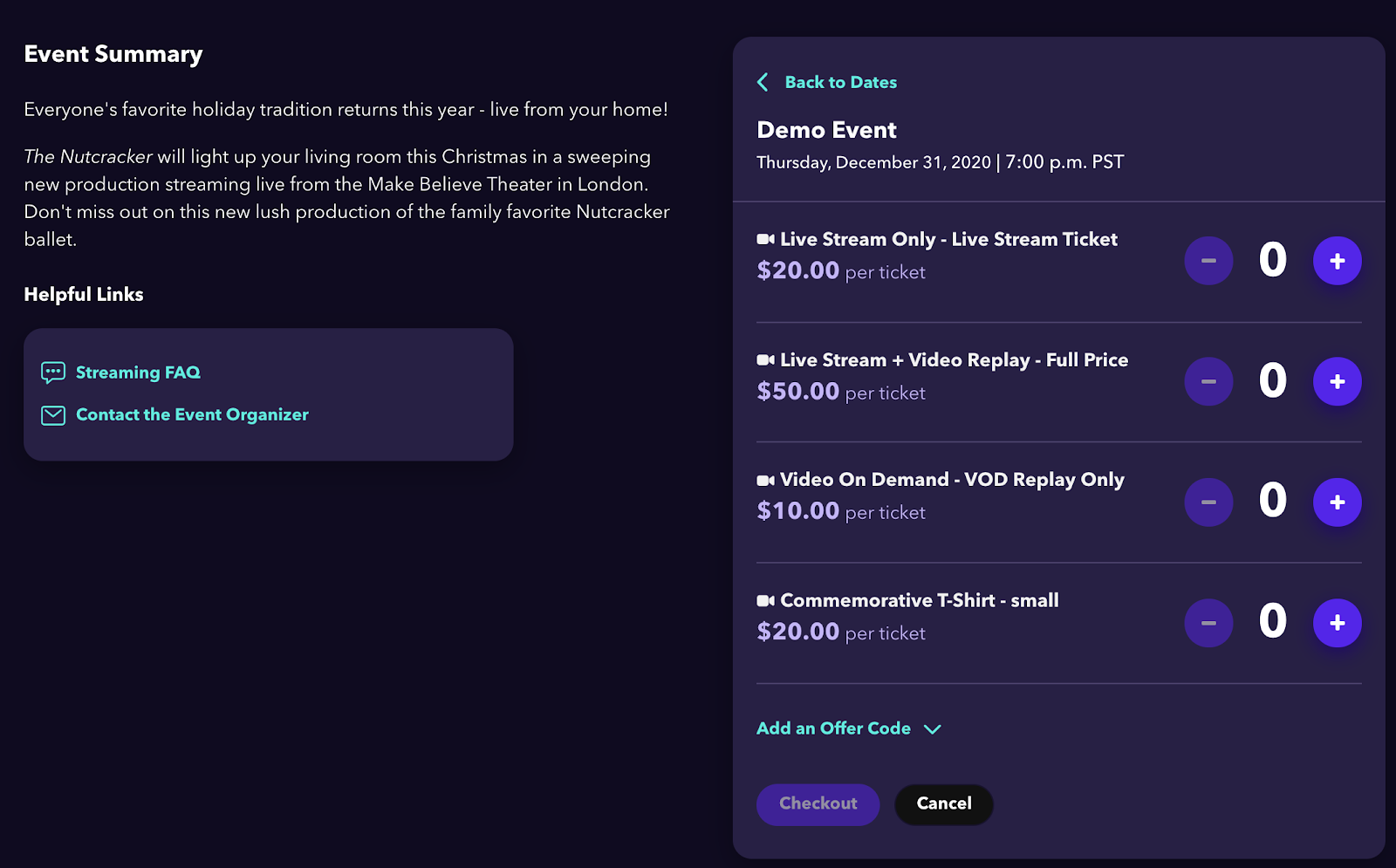Screen dimensions: 1396x868
Task: Decrease the Live Stream + Video Replay quantity
Action: (x=1208, y=381)
